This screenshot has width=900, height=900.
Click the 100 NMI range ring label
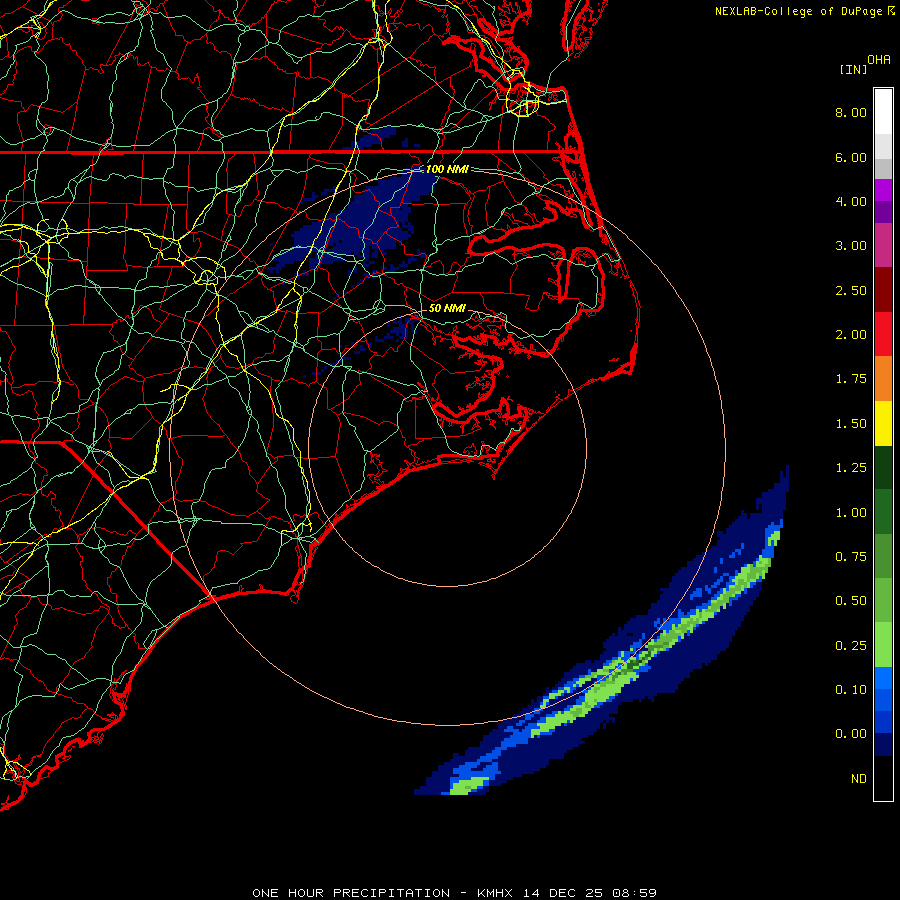(x=447, y=169)
